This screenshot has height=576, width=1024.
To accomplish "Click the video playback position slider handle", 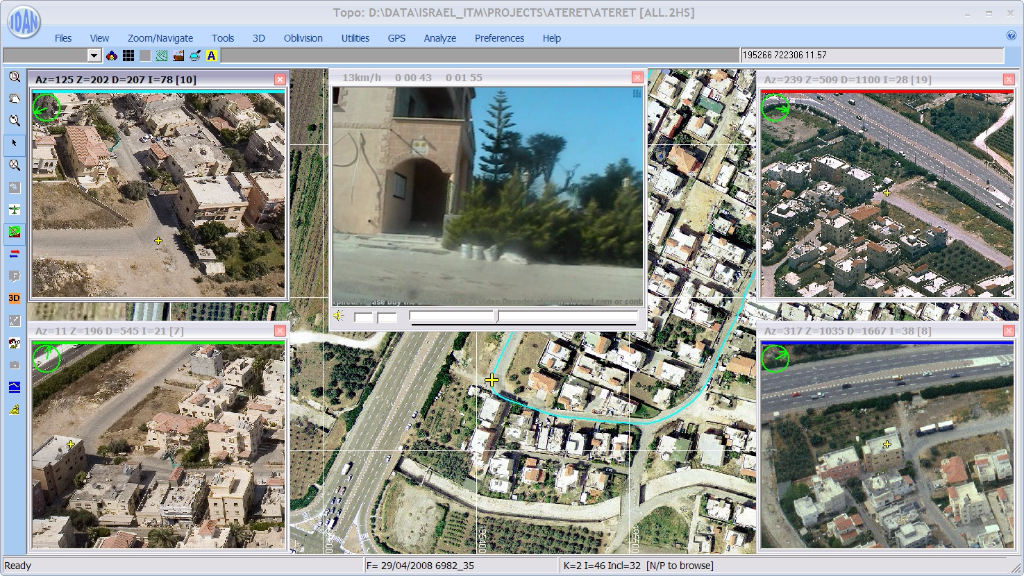I will coord(497,316).
